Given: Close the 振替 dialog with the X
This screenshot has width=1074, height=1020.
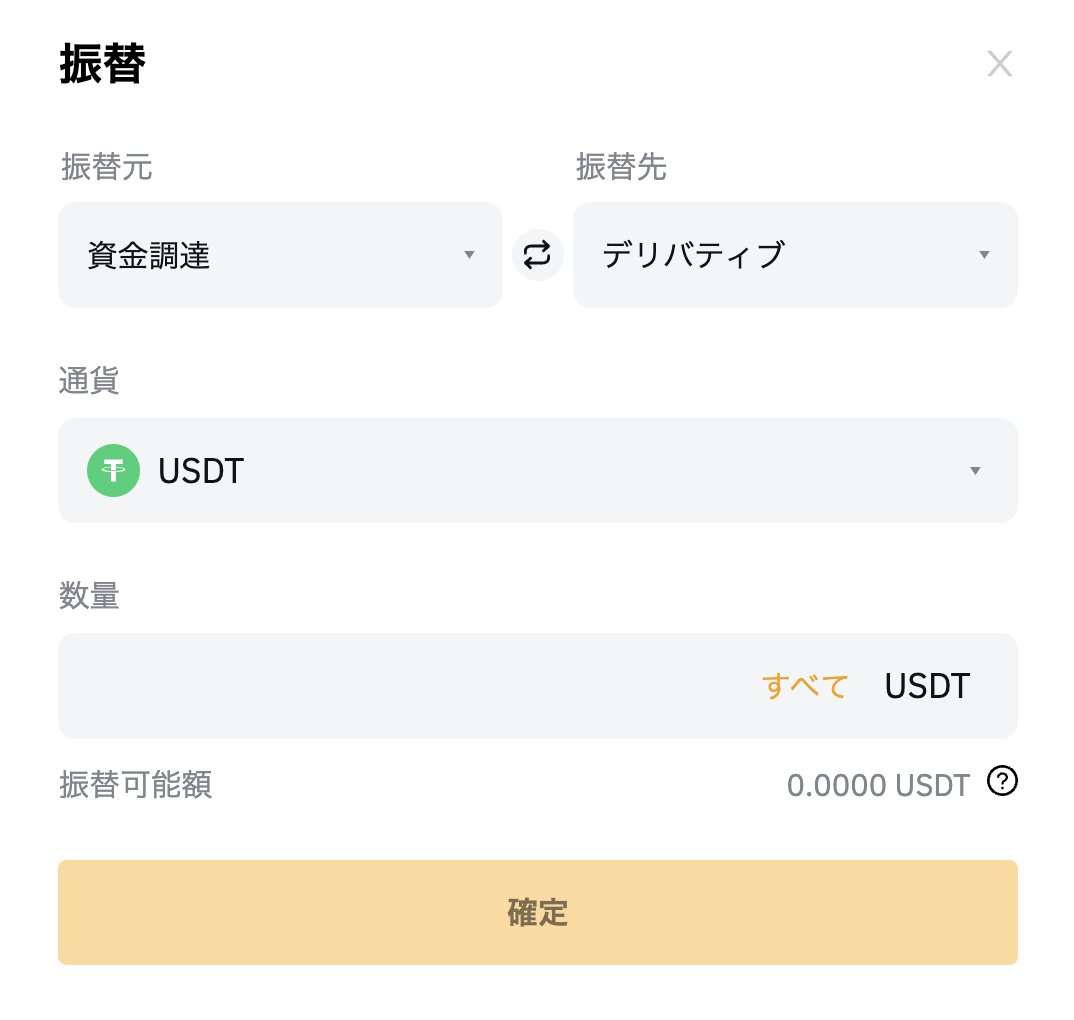Looking at the screenshot, I should (x=999, y=64).
